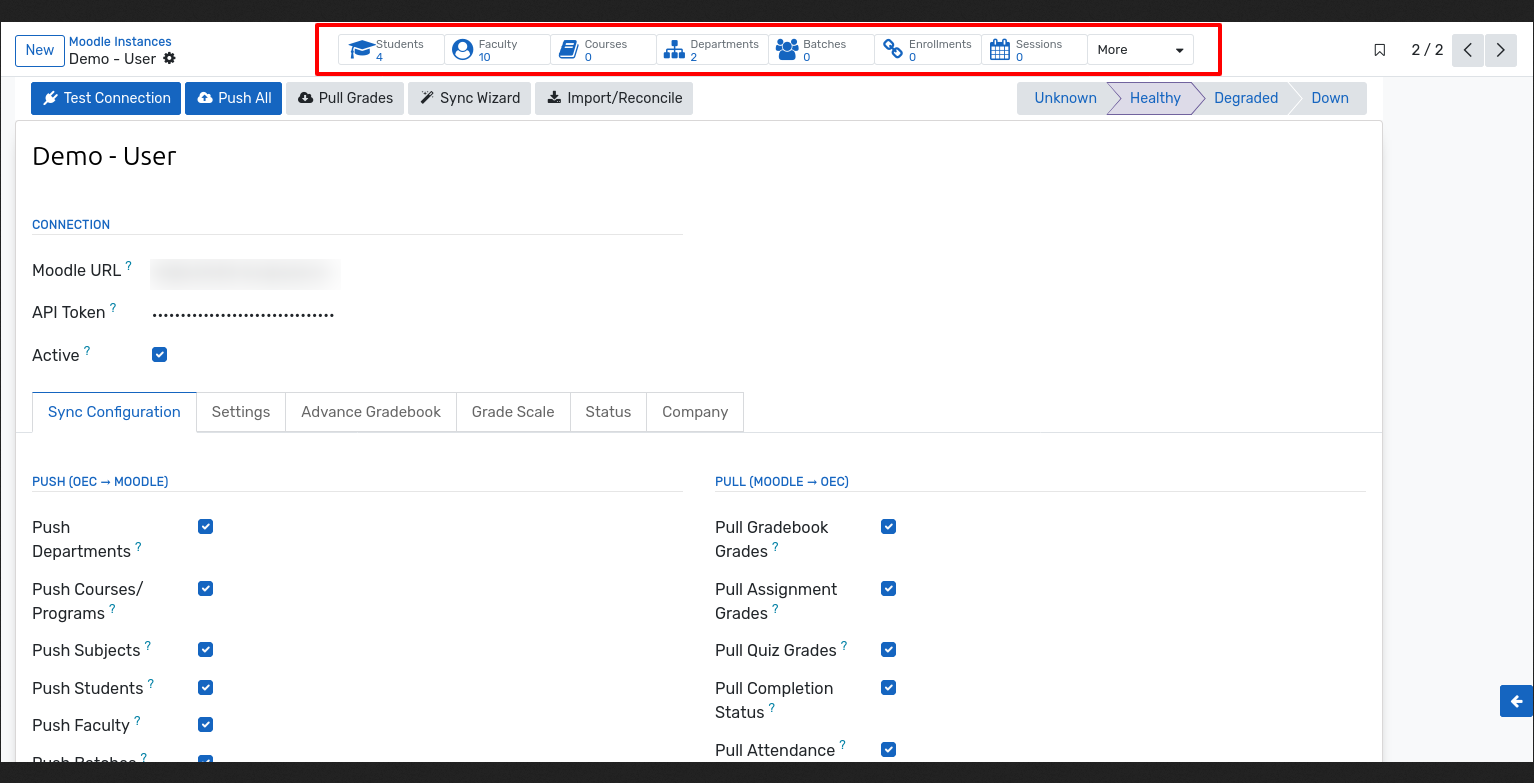This screenshot has height=783, width=1534.
Task: Click the API Token help question mark
Action: click(113, 308)
